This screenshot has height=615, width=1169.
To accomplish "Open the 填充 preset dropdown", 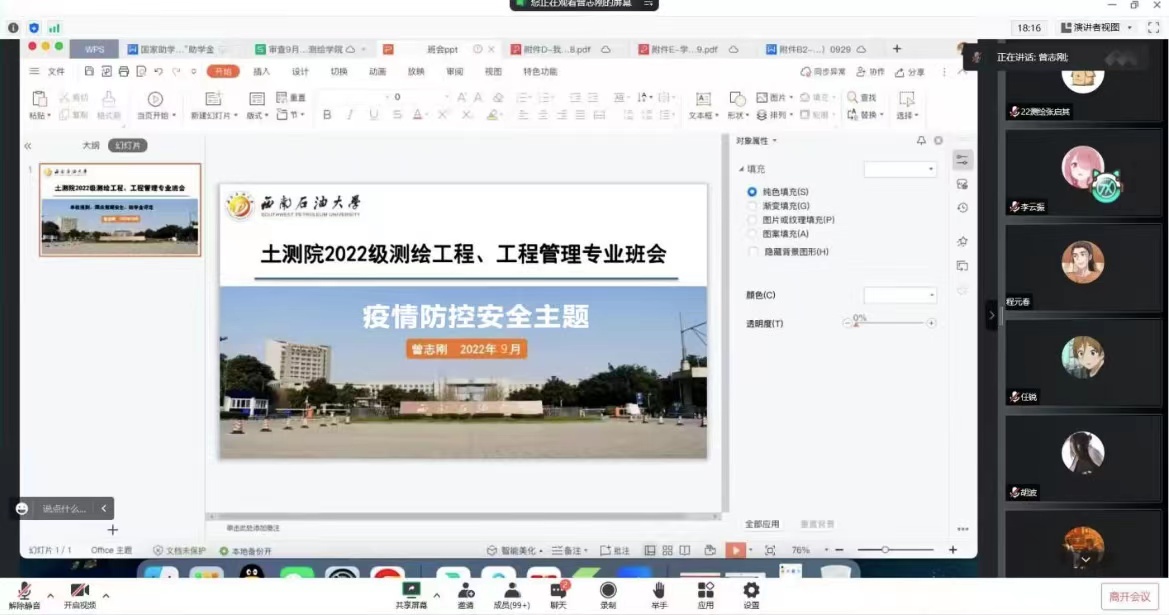I will tap(900, 169).
